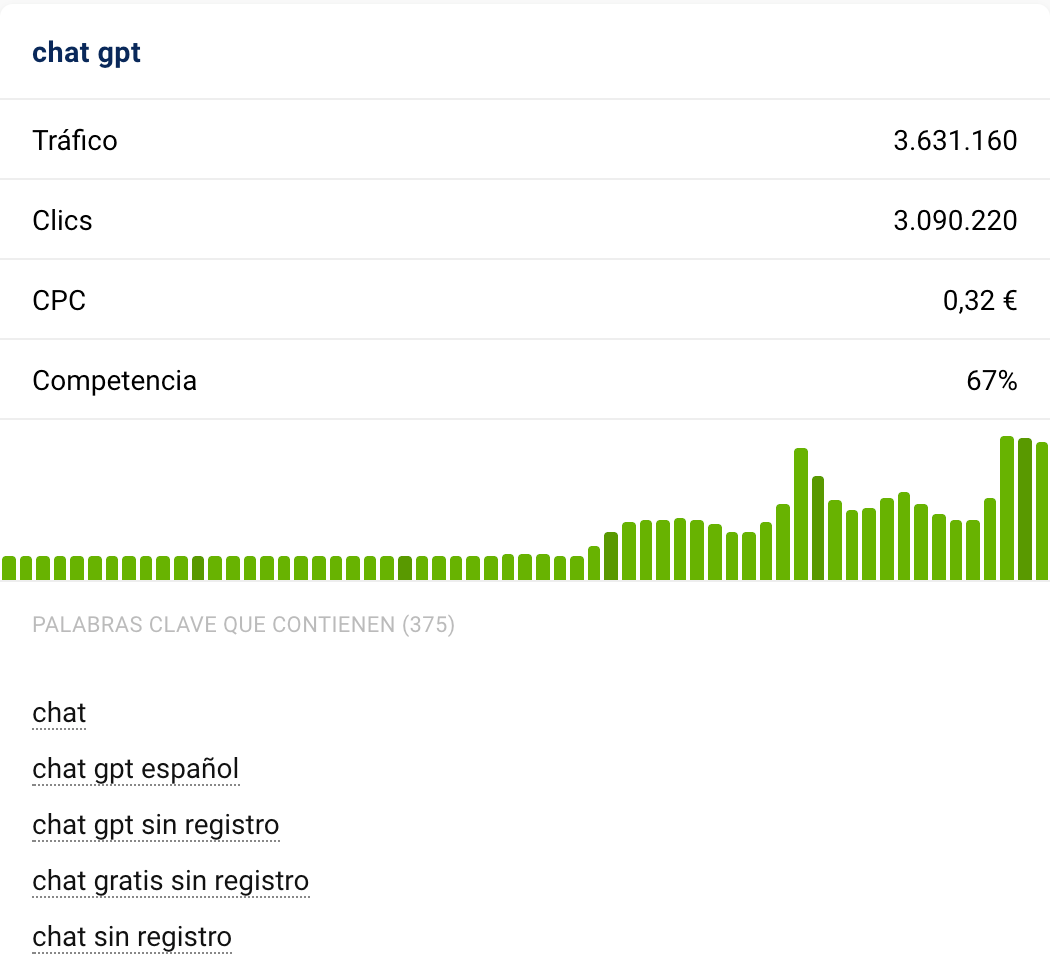Click the CPC row label
1050x972 pixels.
[59, 300]
